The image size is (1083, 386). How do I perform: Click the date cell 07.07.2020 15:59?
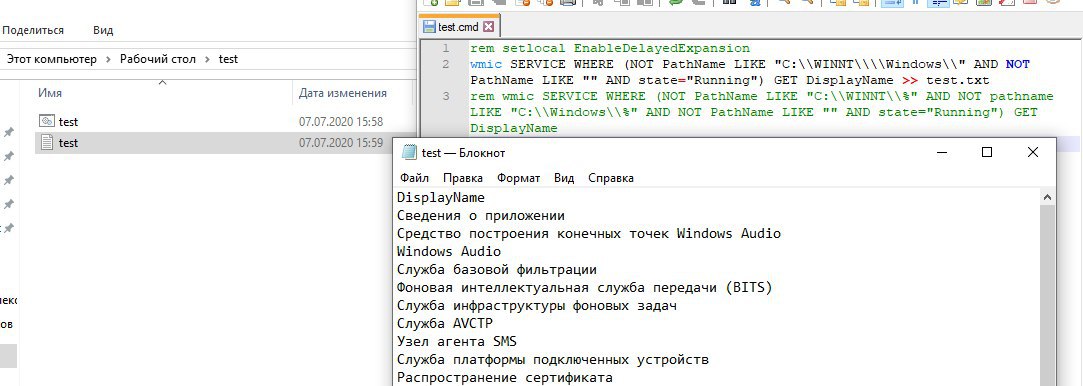[341, 143]
